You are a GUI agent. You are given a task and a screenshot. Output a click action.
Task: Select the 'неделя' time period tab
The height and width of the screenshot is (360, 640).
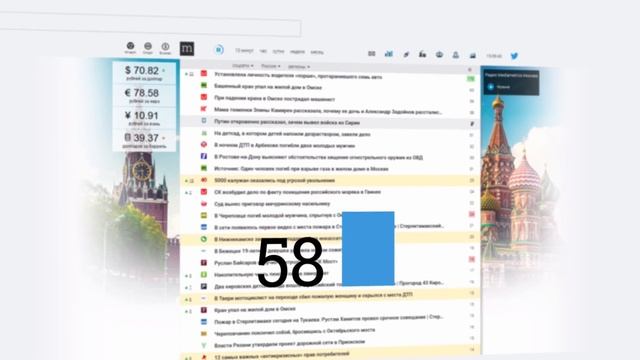pos(298,52)
